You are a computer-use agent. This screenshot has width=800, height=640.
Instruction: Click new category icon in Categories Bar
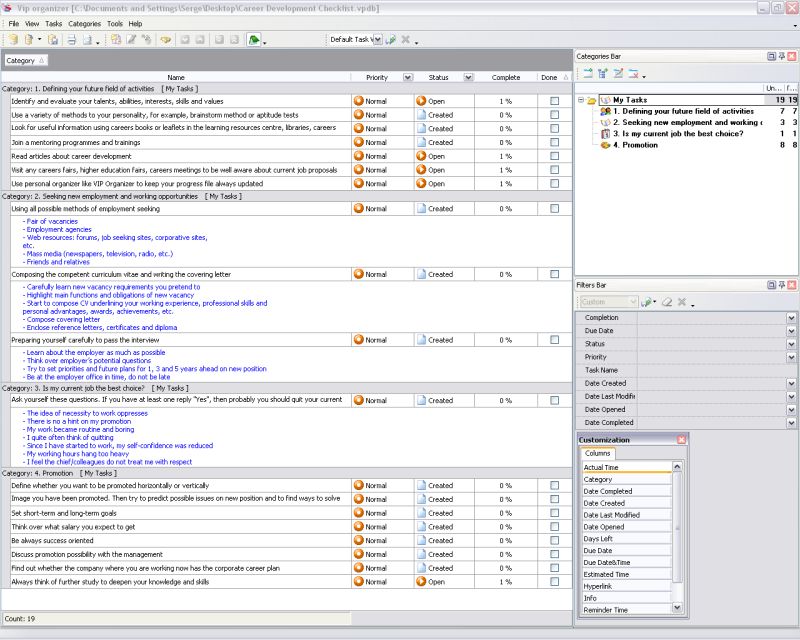coord(588,73)
